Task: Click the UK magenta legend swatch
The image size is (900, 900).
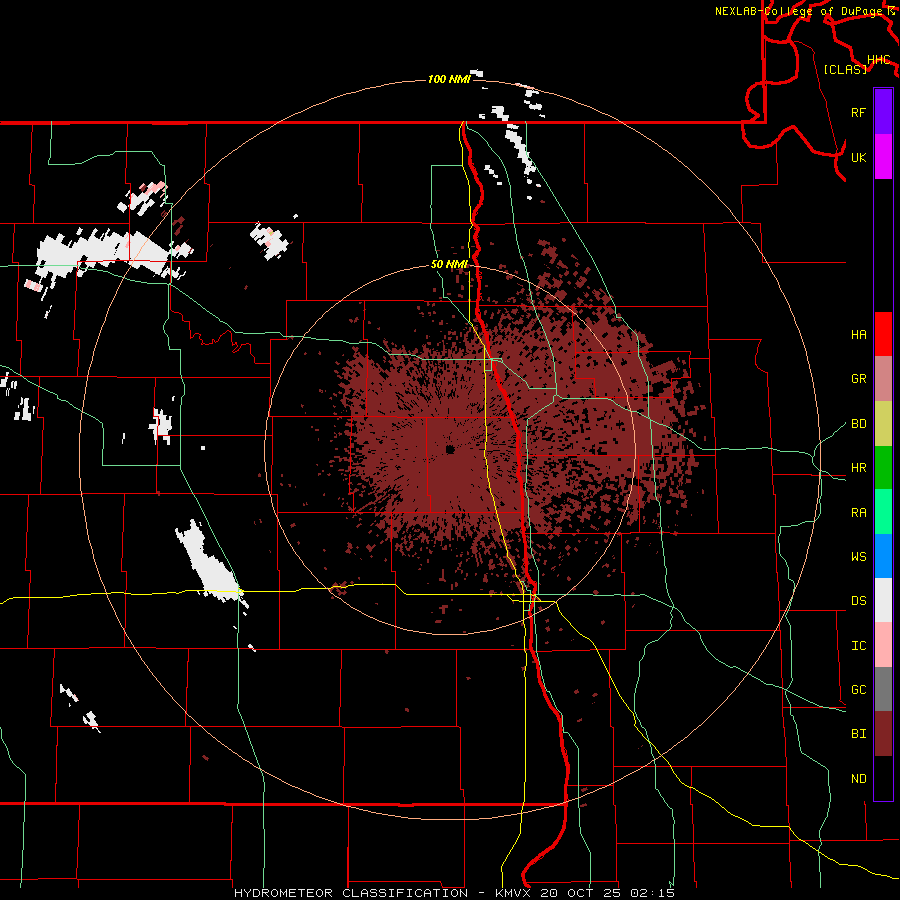Action: click(883, 157)
